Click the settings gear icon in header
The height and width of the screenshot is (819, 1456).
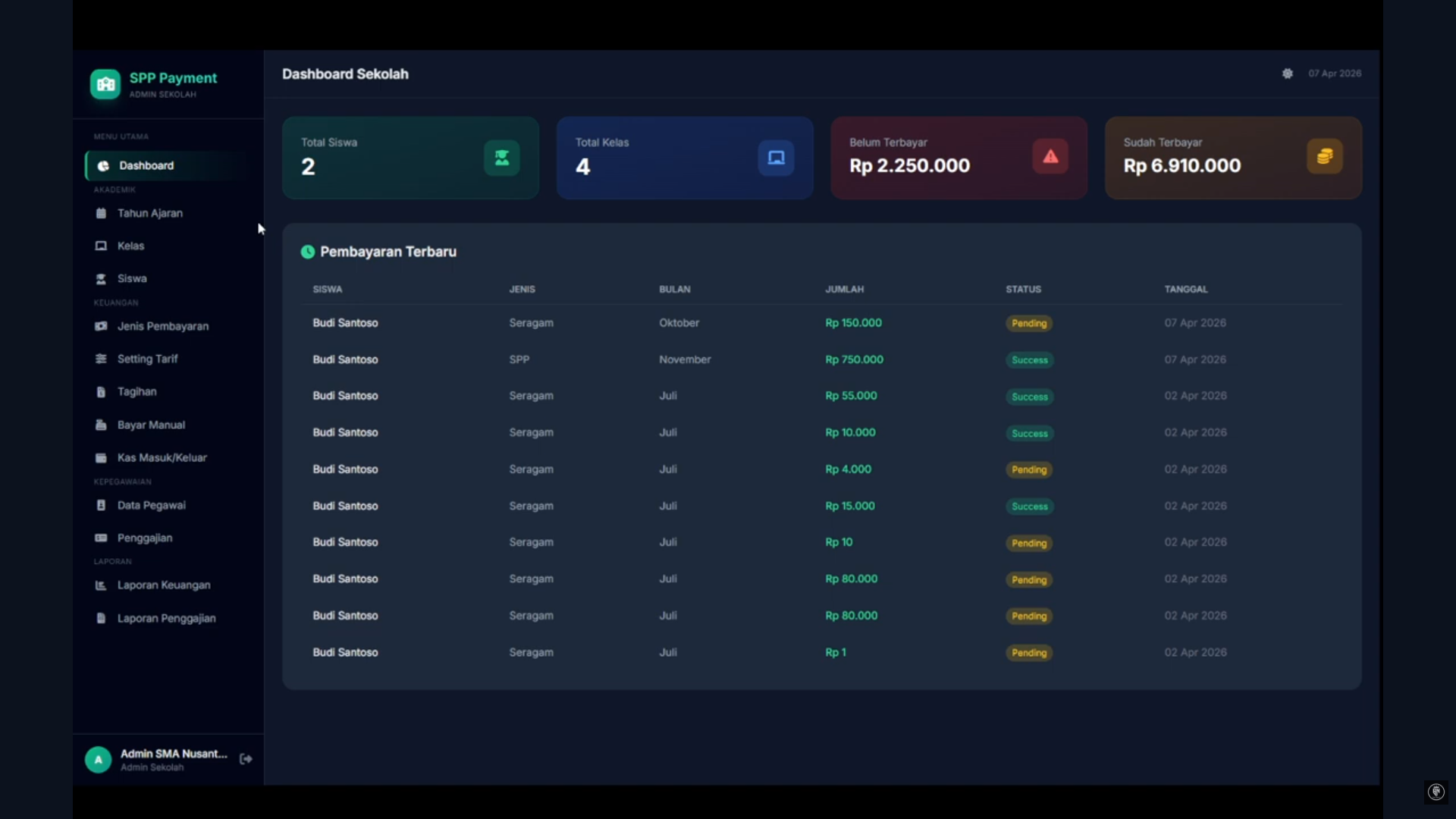click(x=1288, y=74)
